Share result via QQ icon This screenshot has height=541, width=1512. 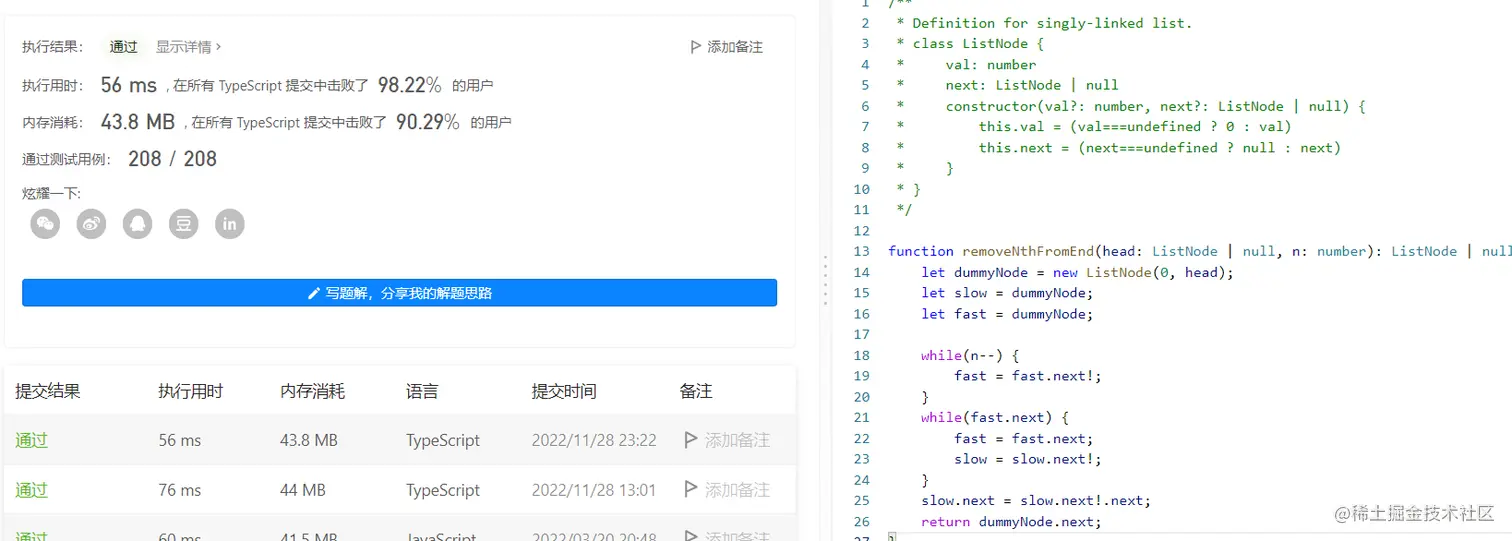[138, 224]
